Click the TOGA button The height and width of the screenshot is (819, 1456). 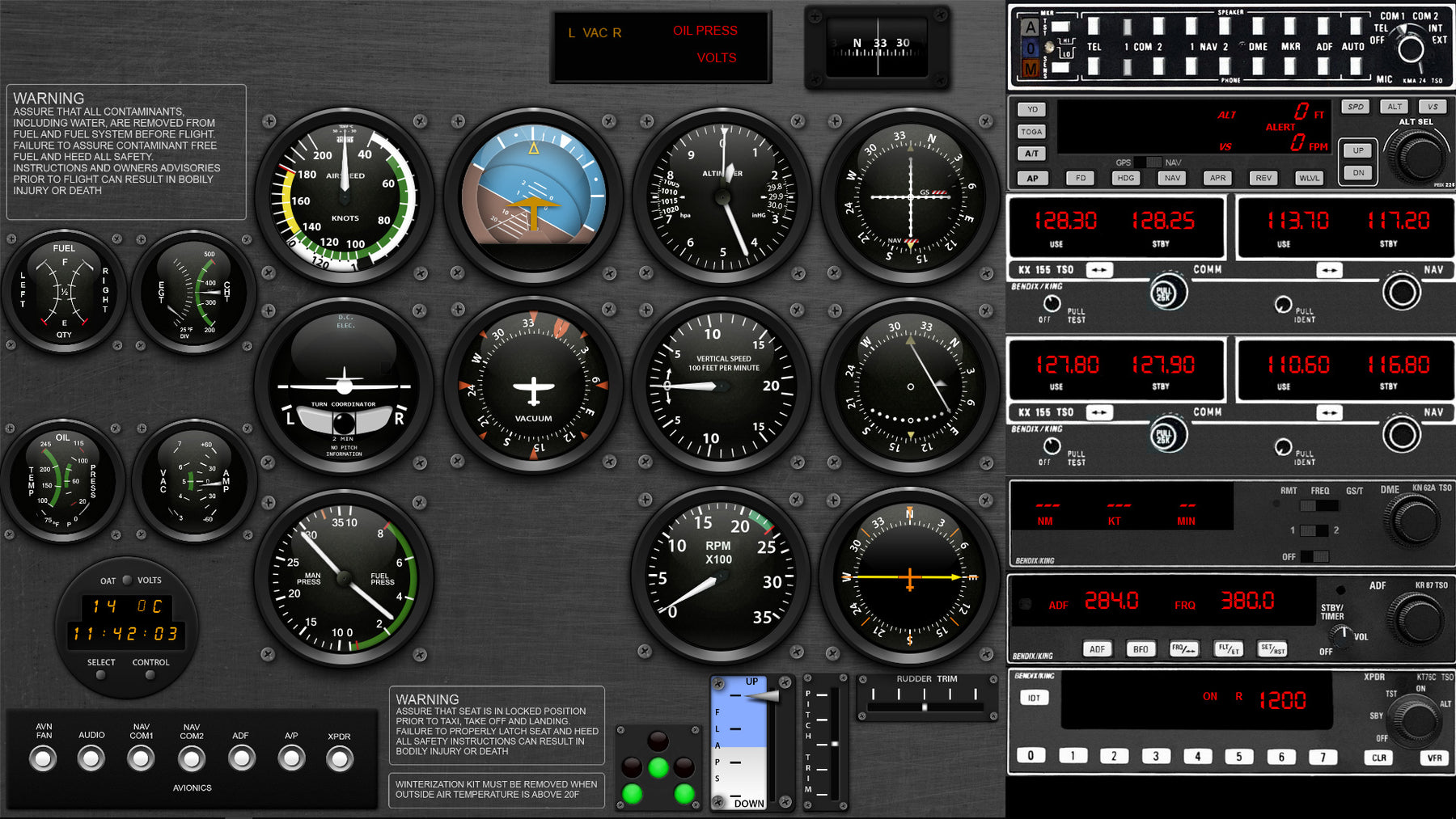click(x=1032, y=132)
